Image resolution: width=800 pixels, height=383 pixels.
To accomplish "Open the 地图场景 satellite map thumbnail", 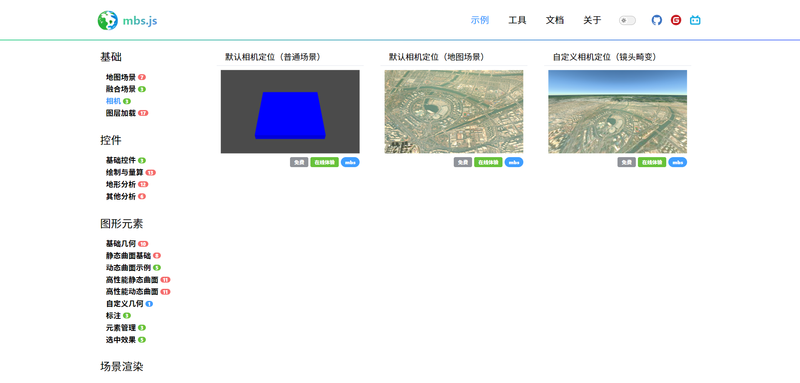I will tap(454, 112).
